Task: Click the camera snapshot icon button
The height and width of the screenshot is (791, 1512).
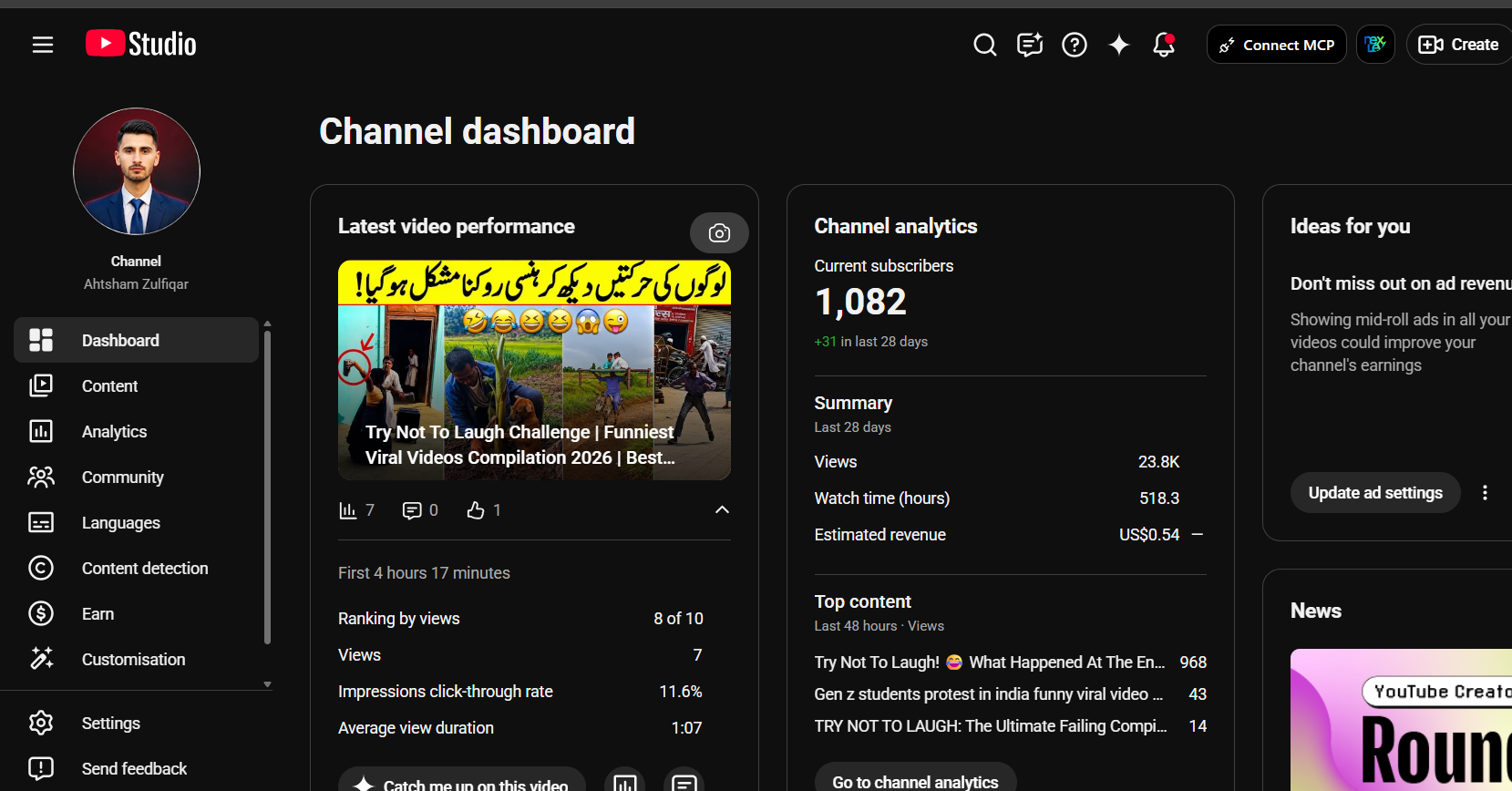Action: [719, 233]
